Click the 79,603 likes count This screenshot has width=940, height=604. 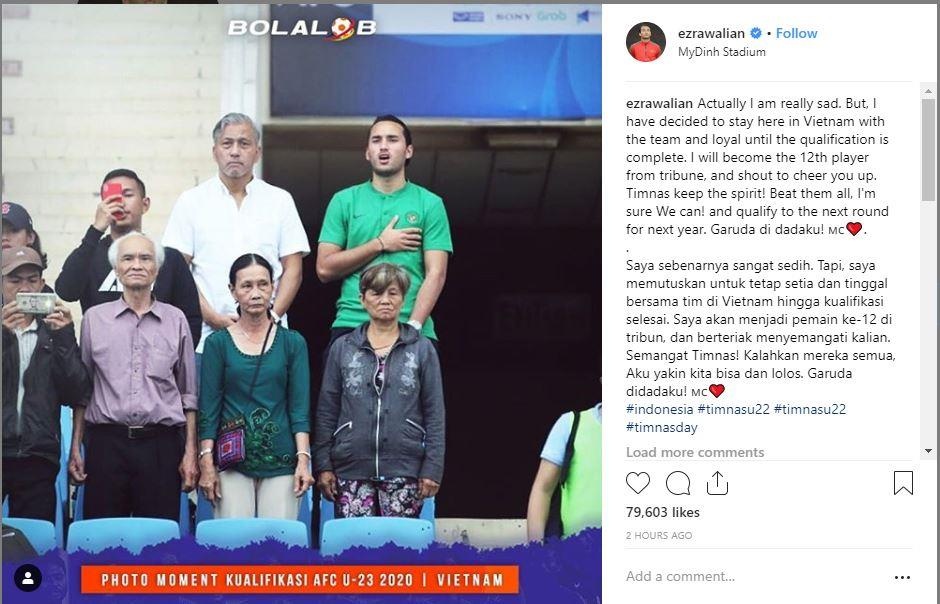662,512
